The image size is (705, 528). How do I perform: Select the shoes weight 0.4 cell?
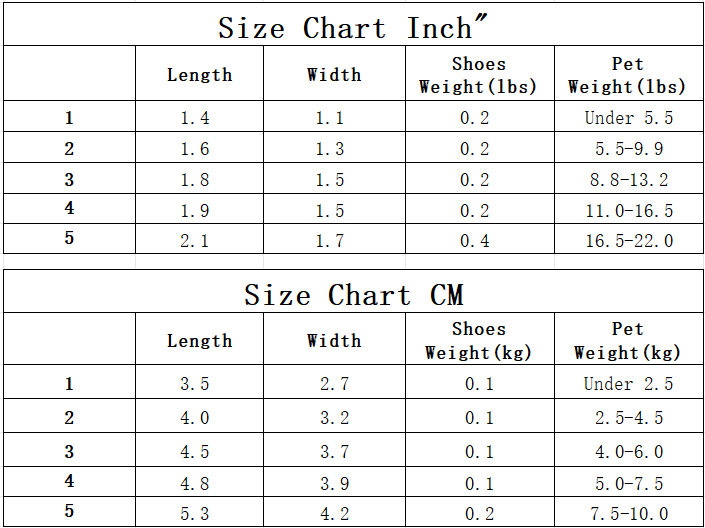[474, 241]
